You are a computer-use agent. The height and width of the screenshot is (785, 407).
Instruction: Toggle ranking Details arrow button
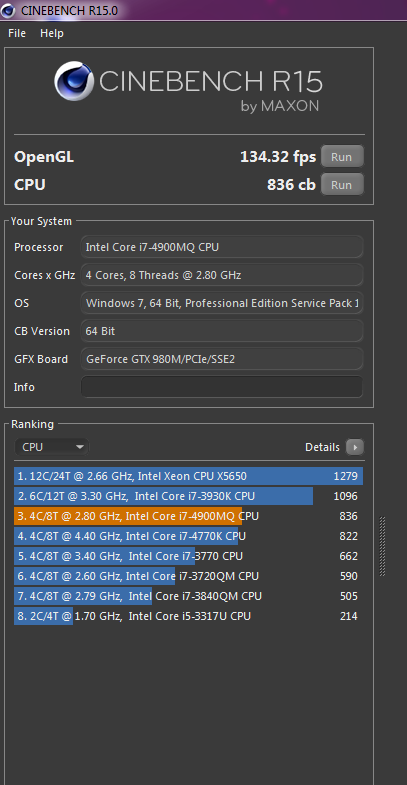355,447
